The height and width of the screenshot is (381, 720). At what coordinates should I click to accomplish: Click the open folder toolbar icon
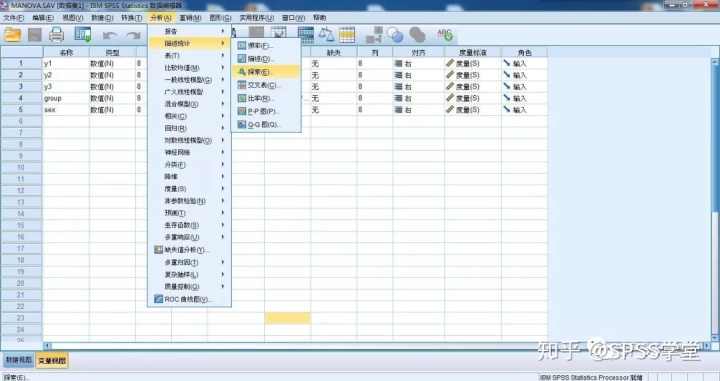click(x=13, y=35)
